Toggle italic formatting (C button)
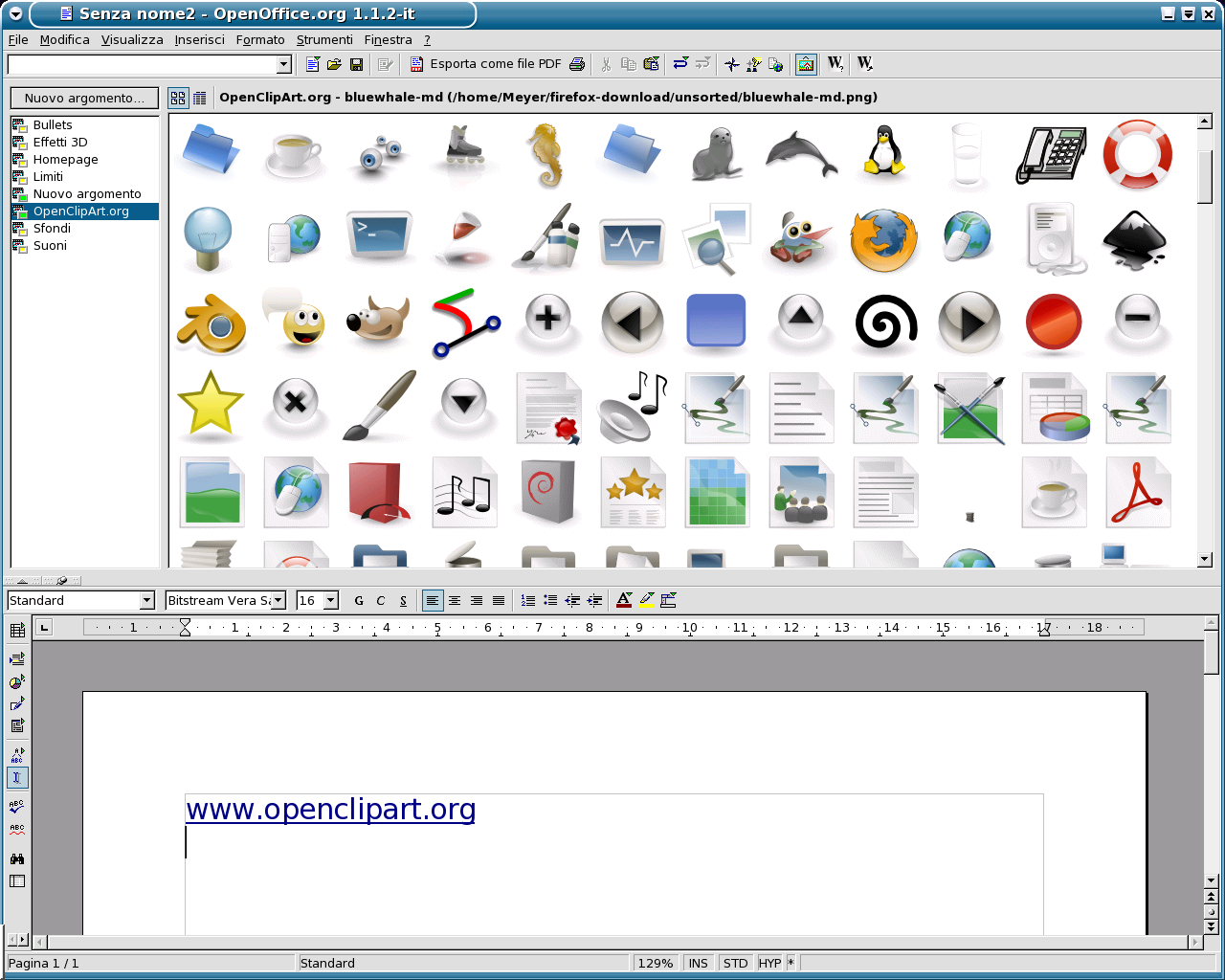The width and height of the screenshot is (1225, 980). pos(381,600)
